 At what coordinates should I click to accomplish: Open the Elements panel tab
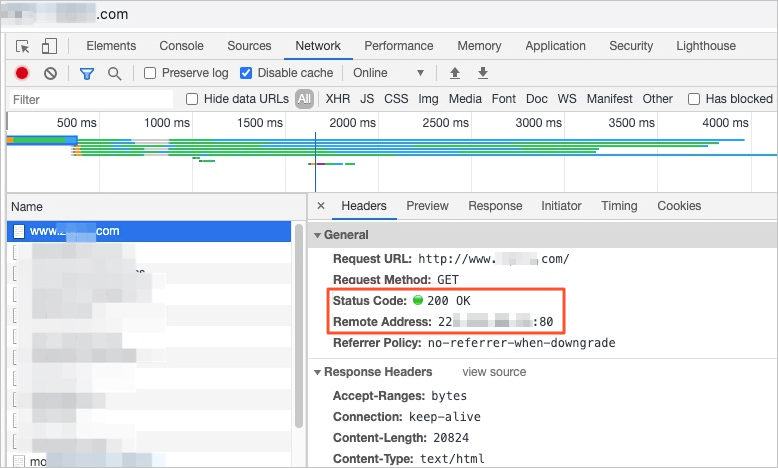[111, 46]
